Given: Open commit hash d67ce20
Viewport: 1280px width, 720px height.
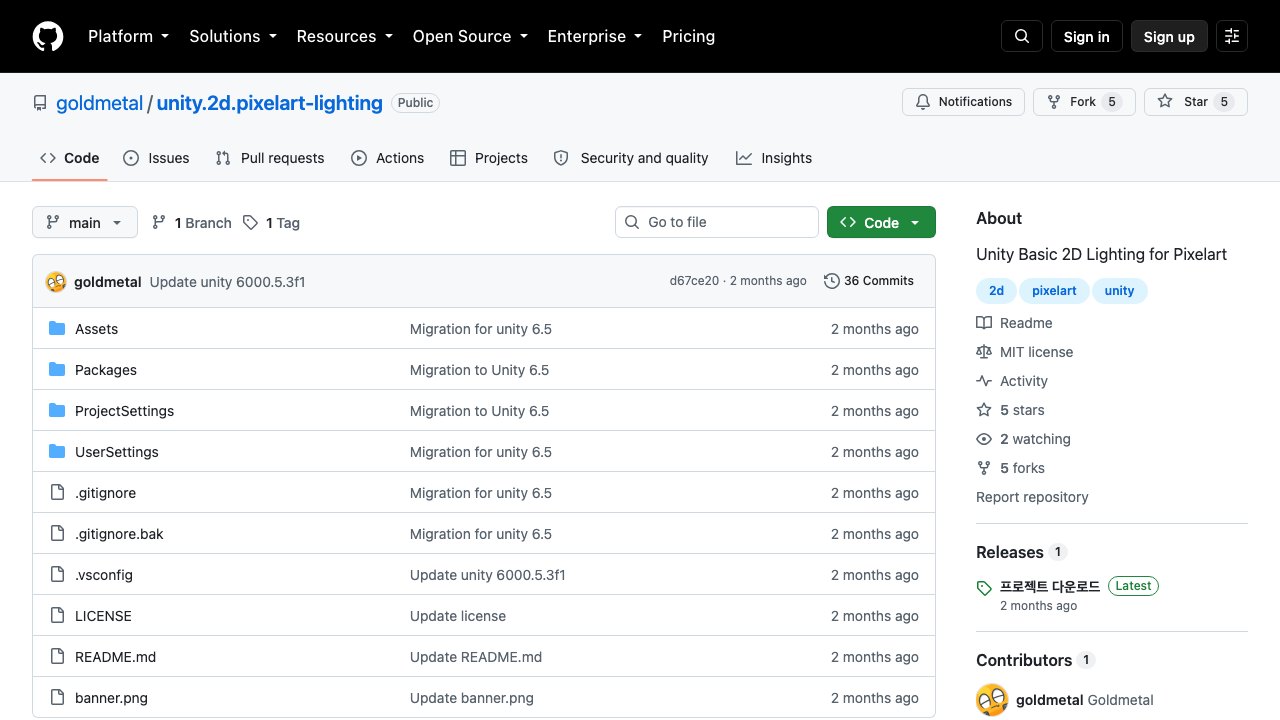Looking at the screenshot, I should pos(694,281).
